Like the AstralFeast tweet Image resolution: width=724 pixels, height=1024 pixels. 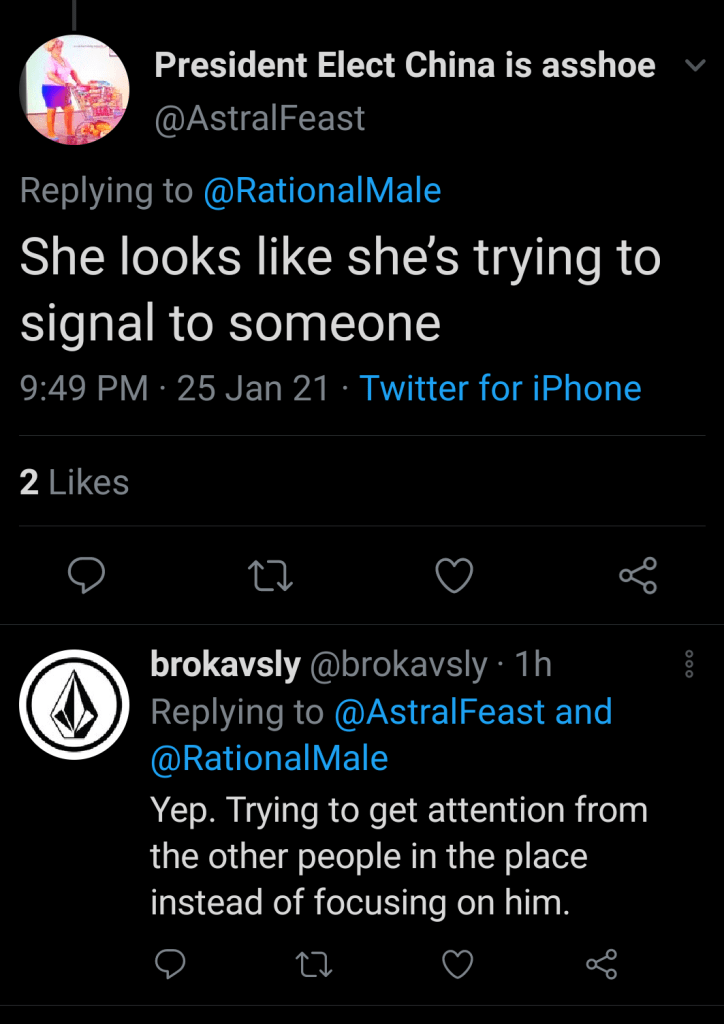[x=455, y=575]
